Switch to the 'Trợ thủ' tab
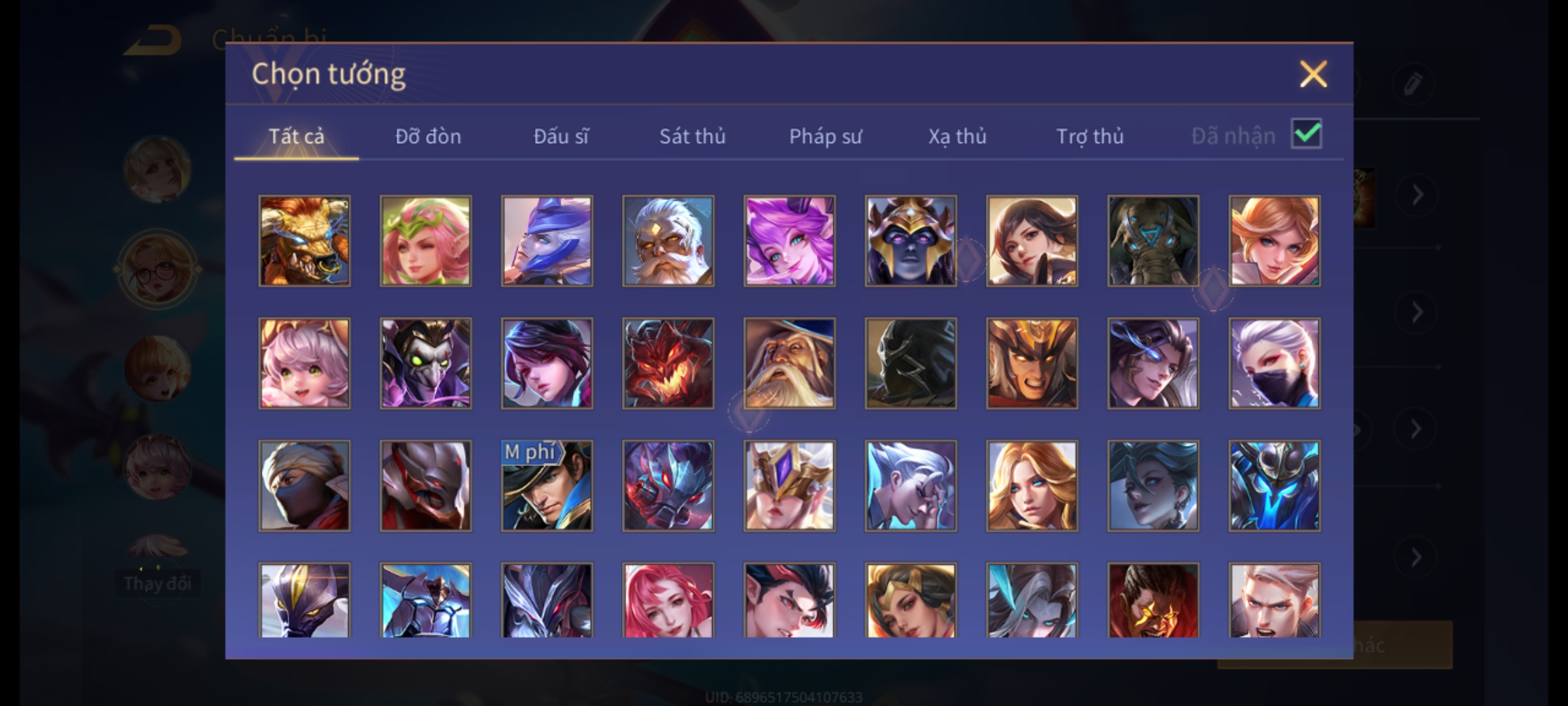This screenshot has width=1568, height=706. [1090, 136]
